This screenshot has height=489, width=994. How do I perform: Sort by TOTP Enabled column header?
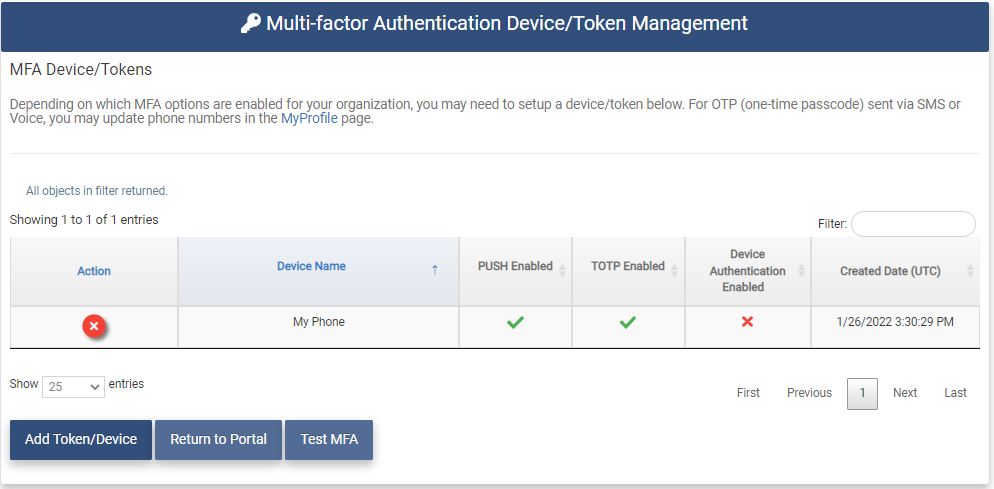[x=627, y=266]
